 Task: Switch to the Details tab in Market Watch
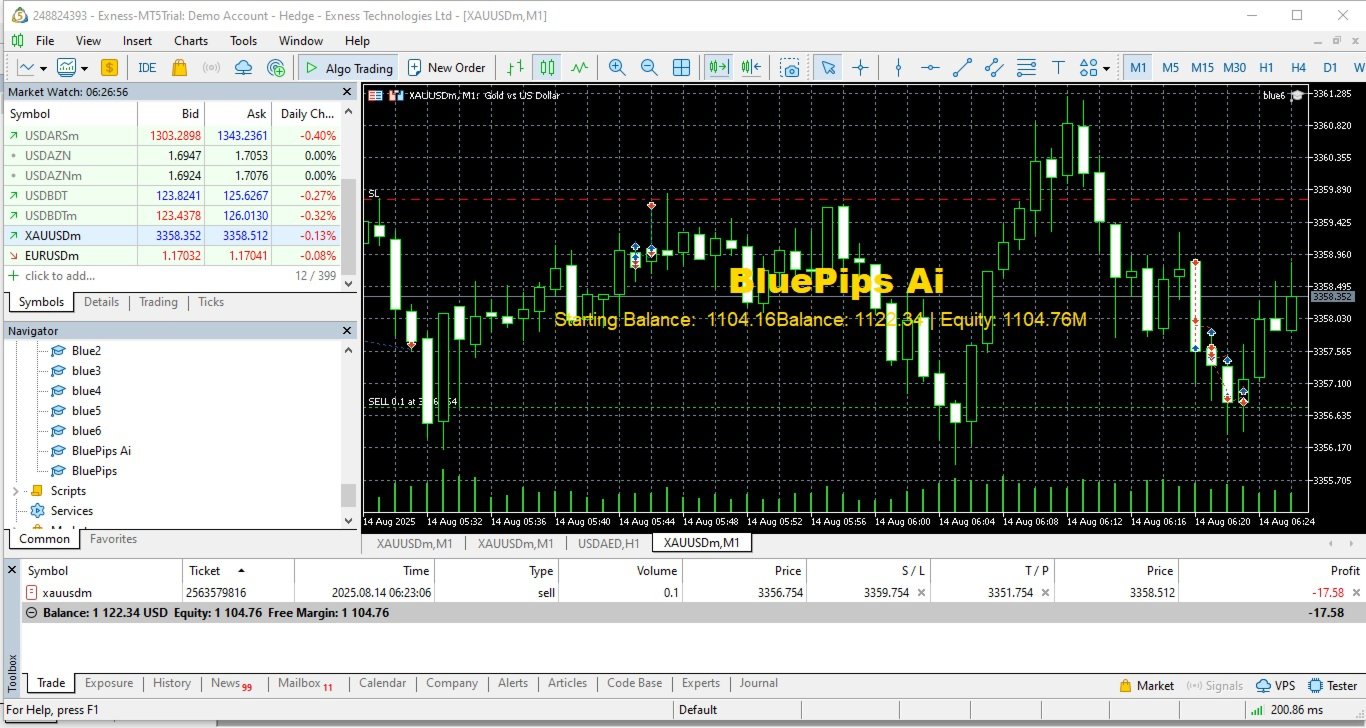click(x=101, y=302)
